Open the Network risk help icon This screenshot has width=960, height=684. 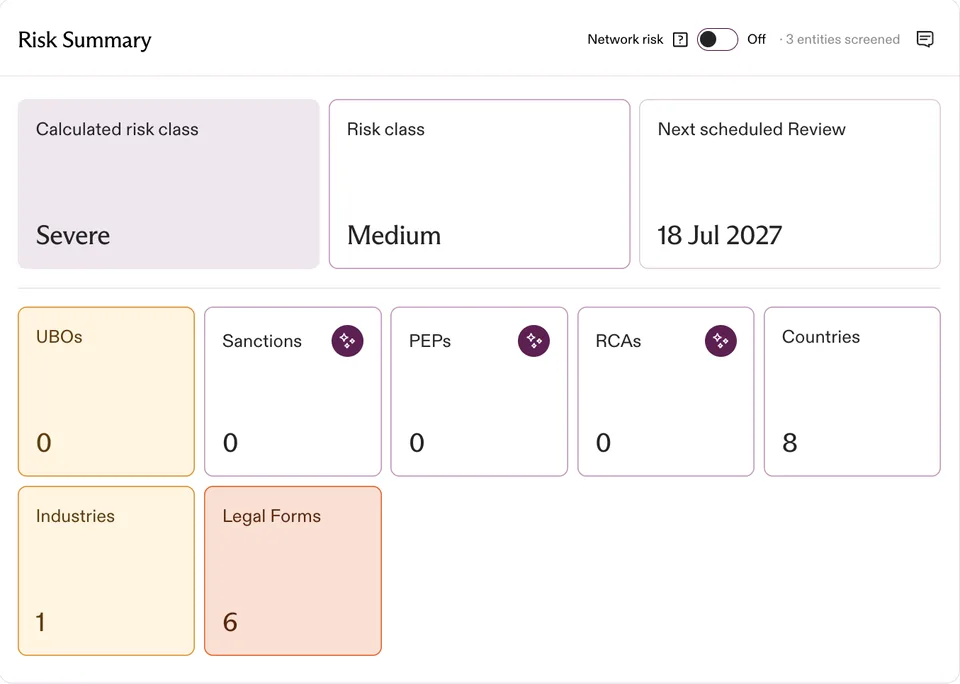coord(680,40)
